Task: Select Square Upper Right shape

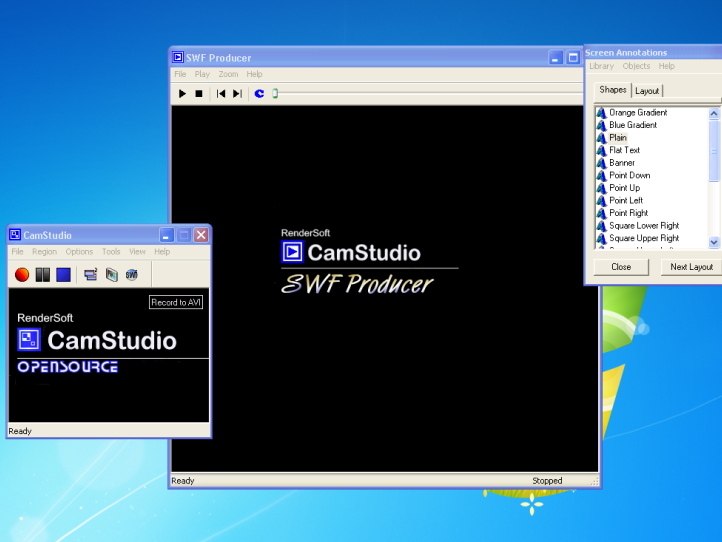Action: point(644,238)
